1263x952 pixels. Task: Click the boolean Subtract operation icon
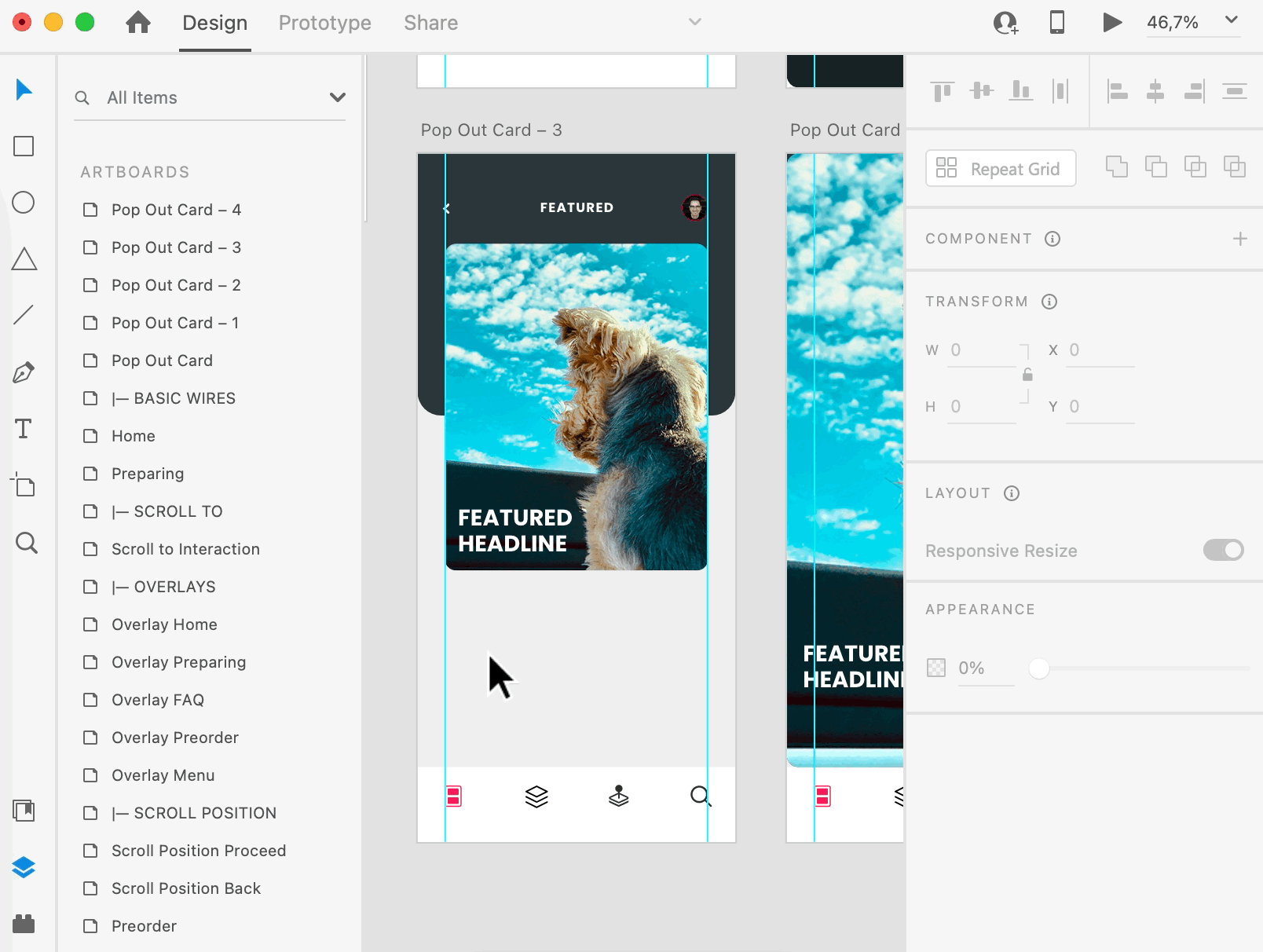[1156, 167]
